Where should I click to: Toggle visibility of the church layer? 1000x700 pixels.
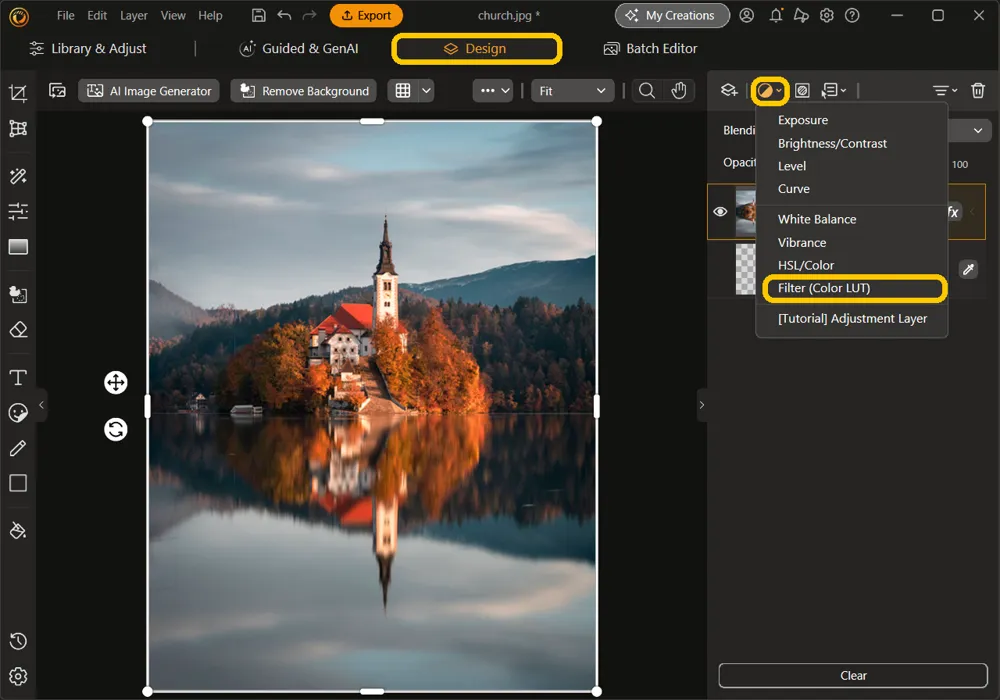pyautogui.click(x=720, y=212)
